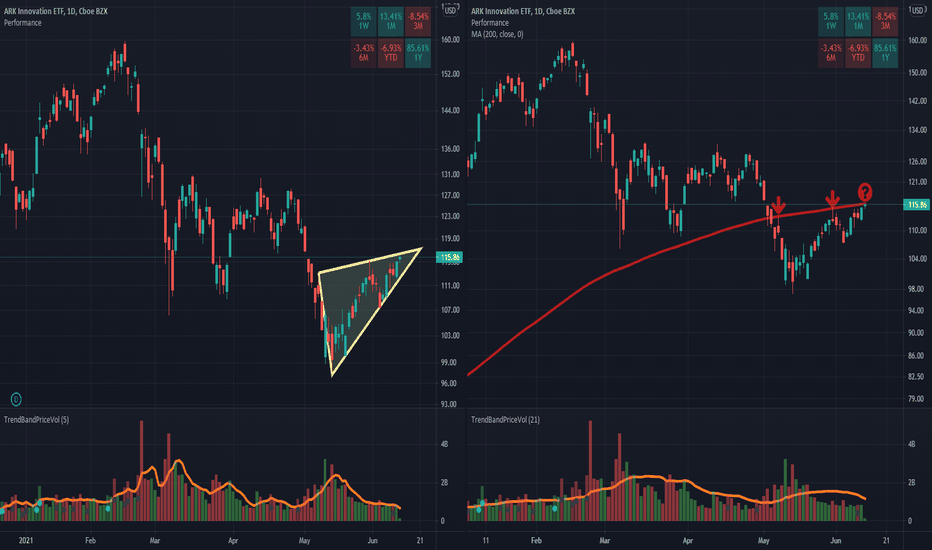Click the 2B volume label in the TrendBandPriceVol (21) pane
Viewport: 932px width, 550px height.
[x=911, y=483]
